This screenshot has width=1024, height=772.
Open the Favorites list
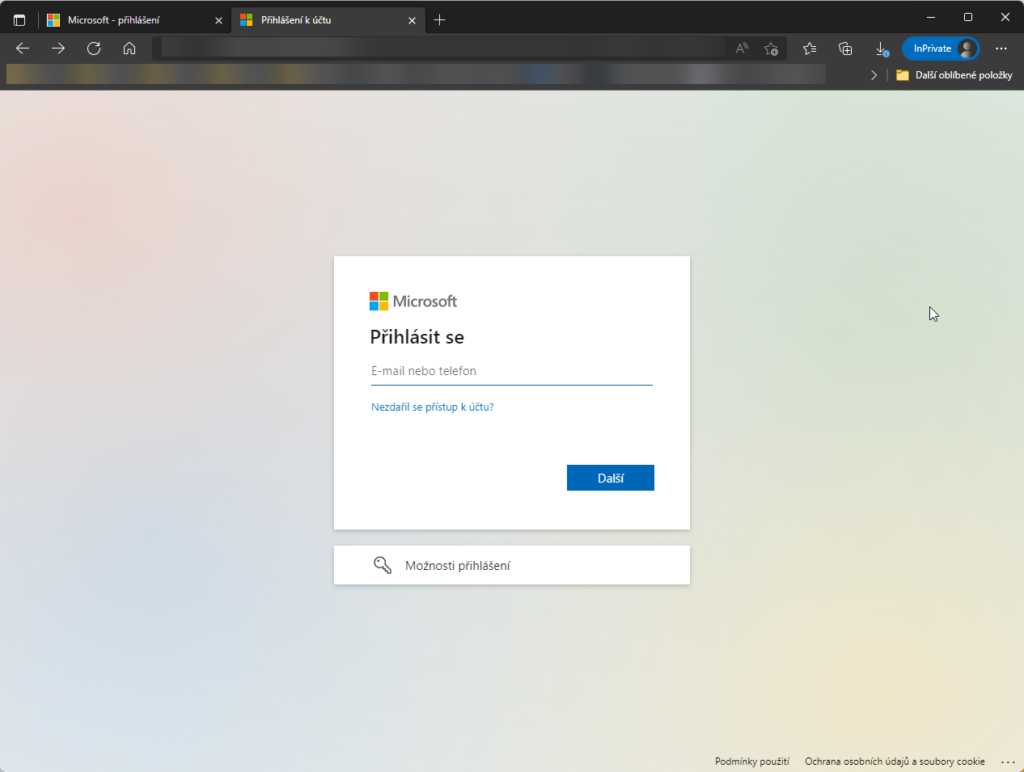(810, 48)
